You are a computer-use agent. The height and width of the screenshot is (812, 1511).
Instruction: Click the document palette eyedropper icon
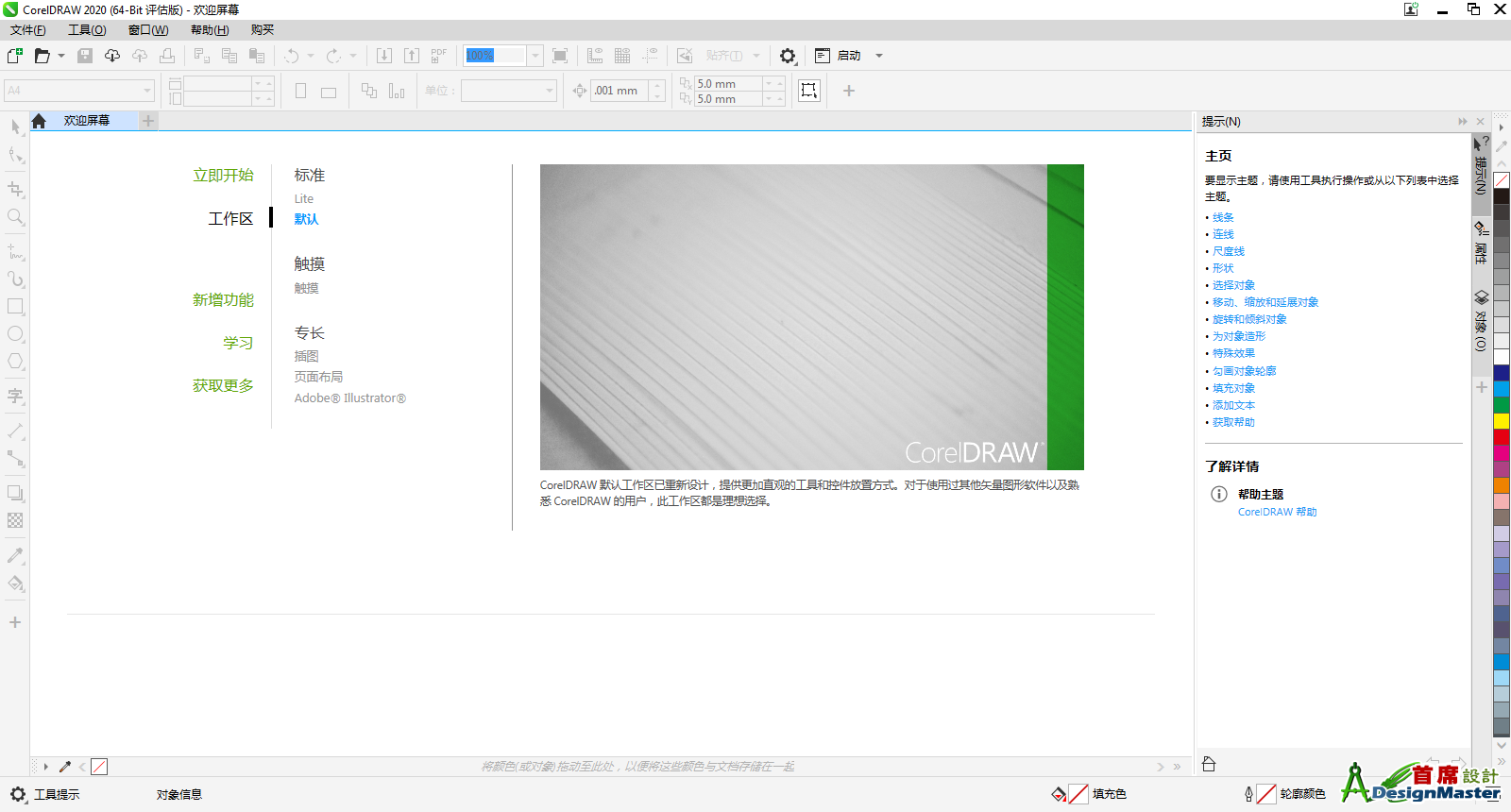(x=65, y=767)
